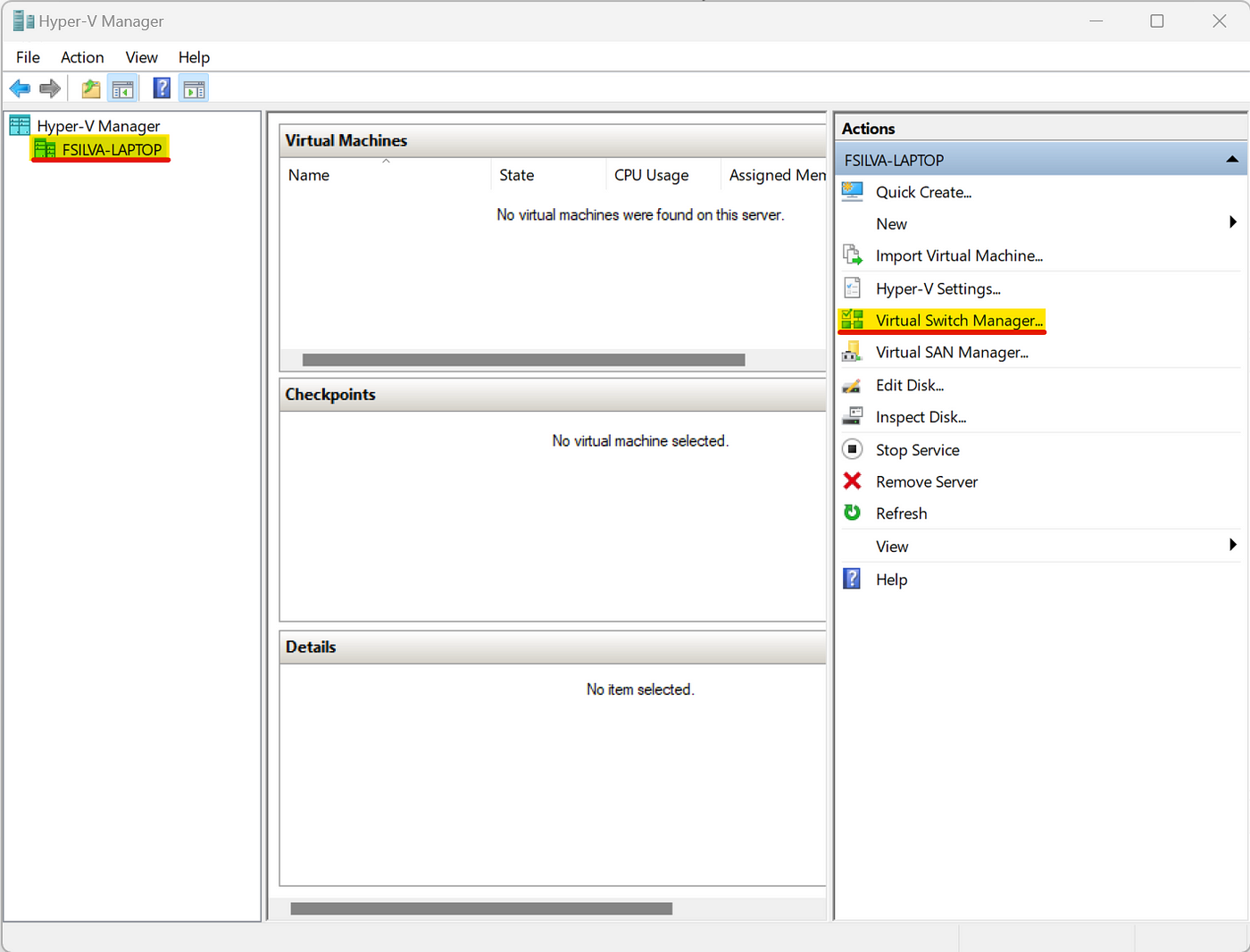Viewport: 1250px width, 952px height.
Task: Select Help in the Actions pane
Action: pos(891,580)
